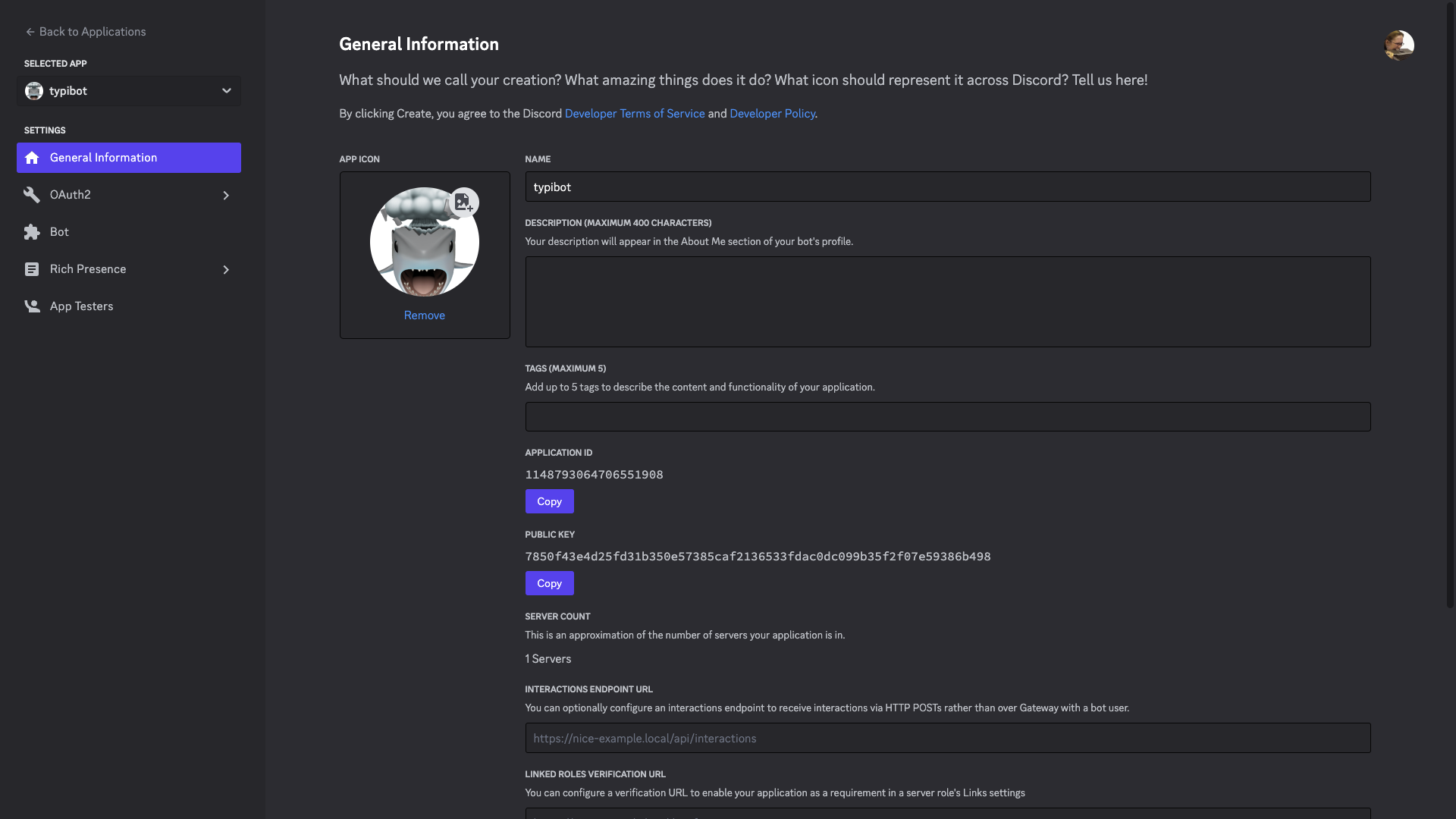Open the typibot selected app dropdown
The width and height of the screenshot is (1456, 819).
[x=129, y=91]
